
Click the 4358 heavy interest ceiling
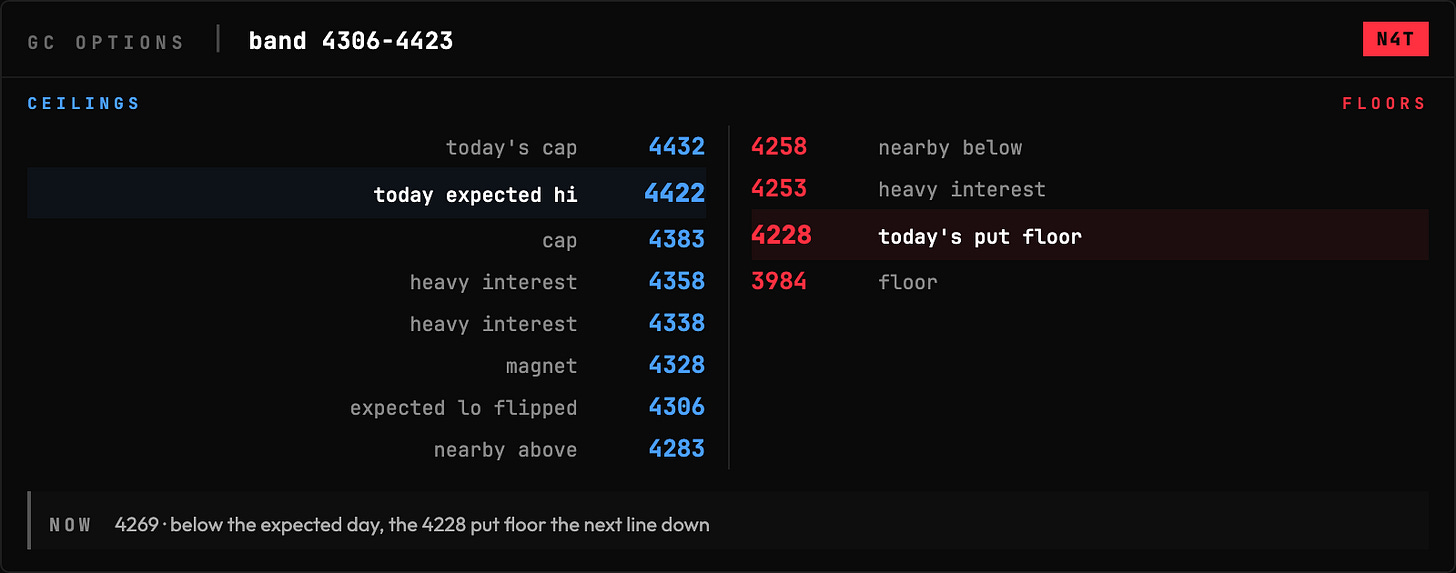pos(367,282)
